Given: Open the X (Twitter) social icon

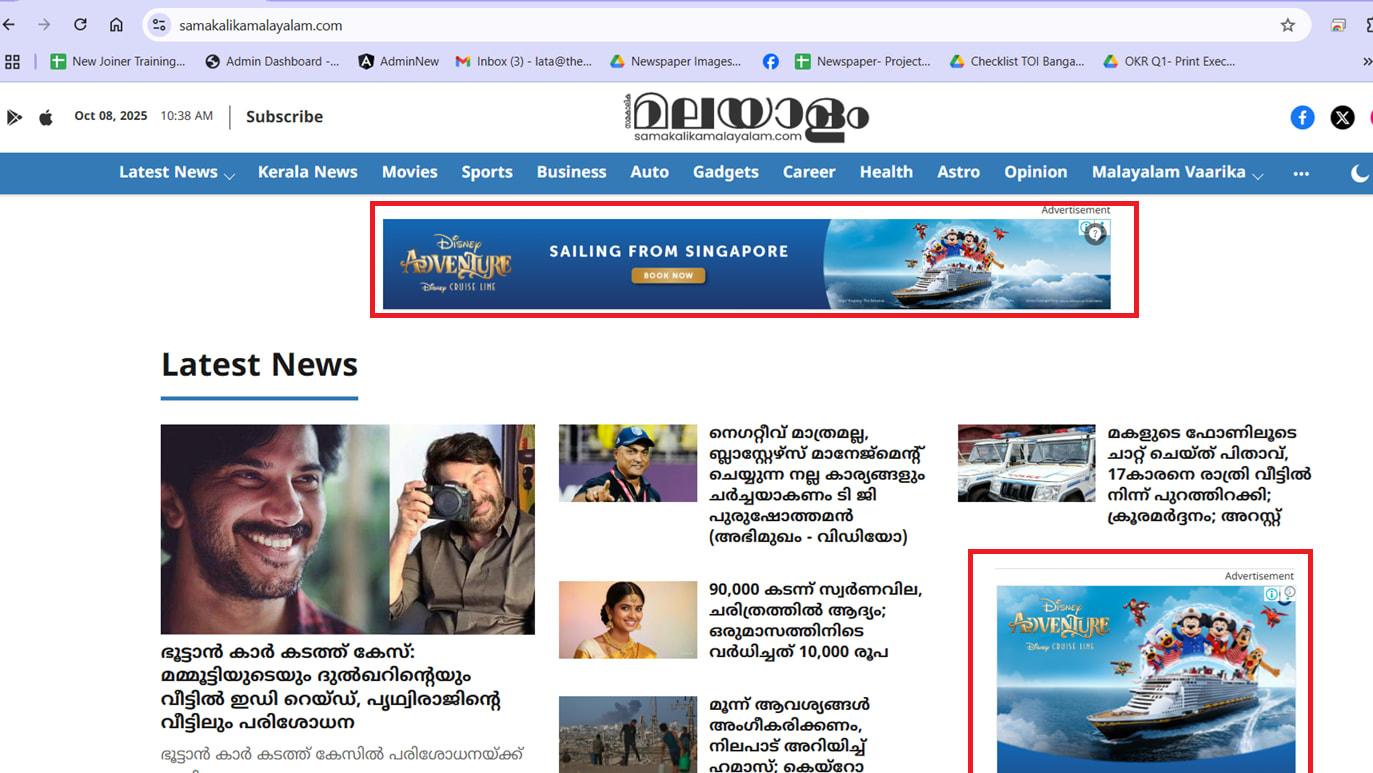Looking at the screenshot, I should (x=1342, y=117).
